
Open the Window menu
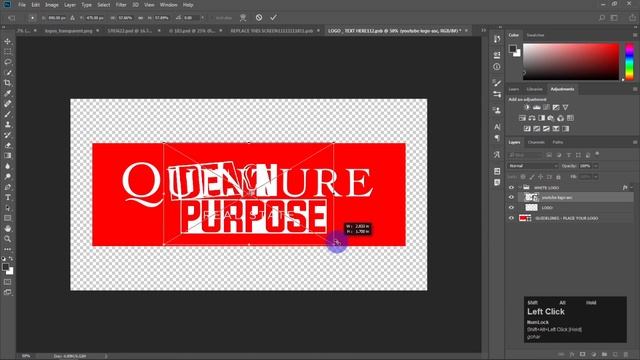click(x=168, y=5)
